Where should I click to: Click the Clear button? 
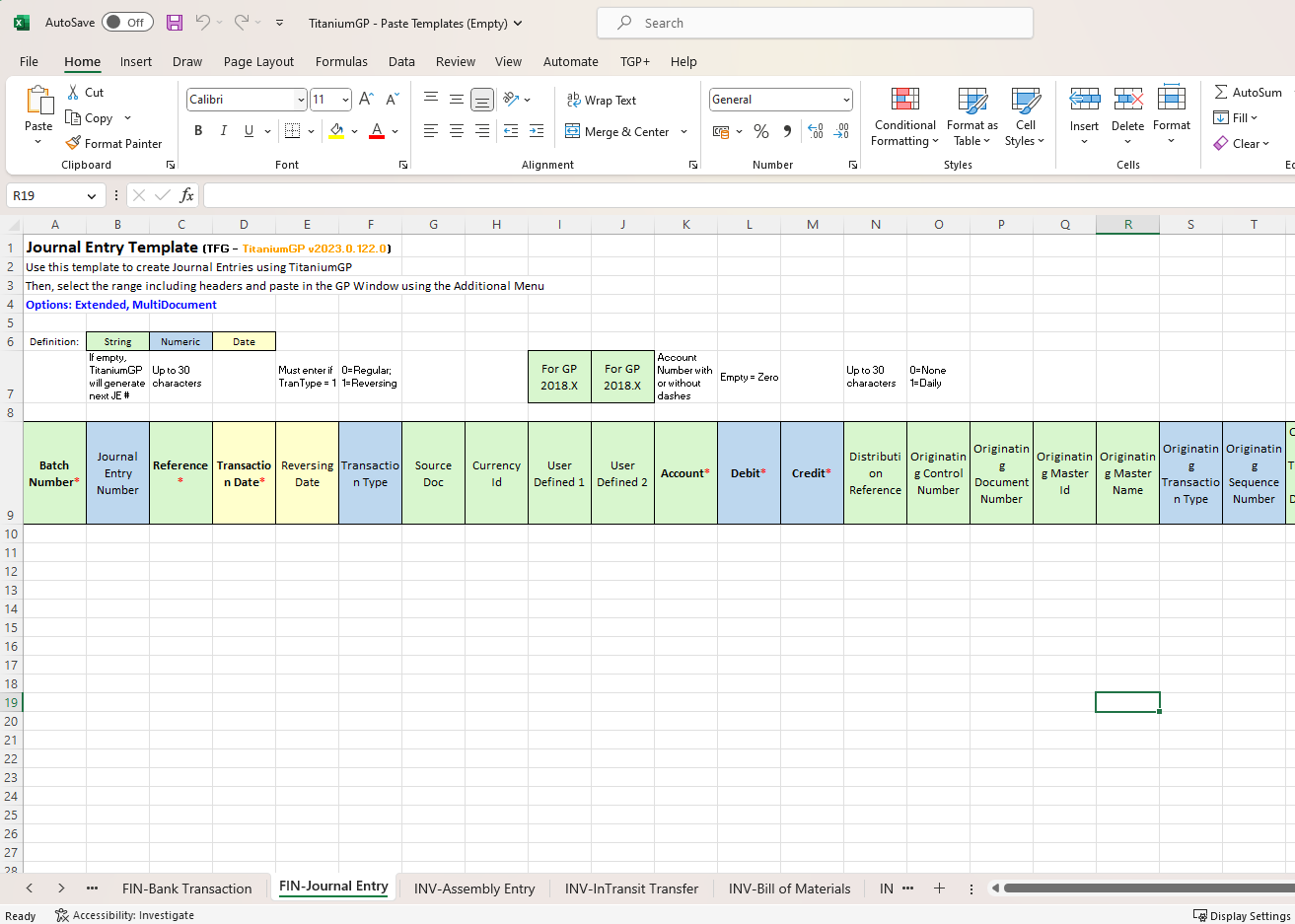[1242, 143]
